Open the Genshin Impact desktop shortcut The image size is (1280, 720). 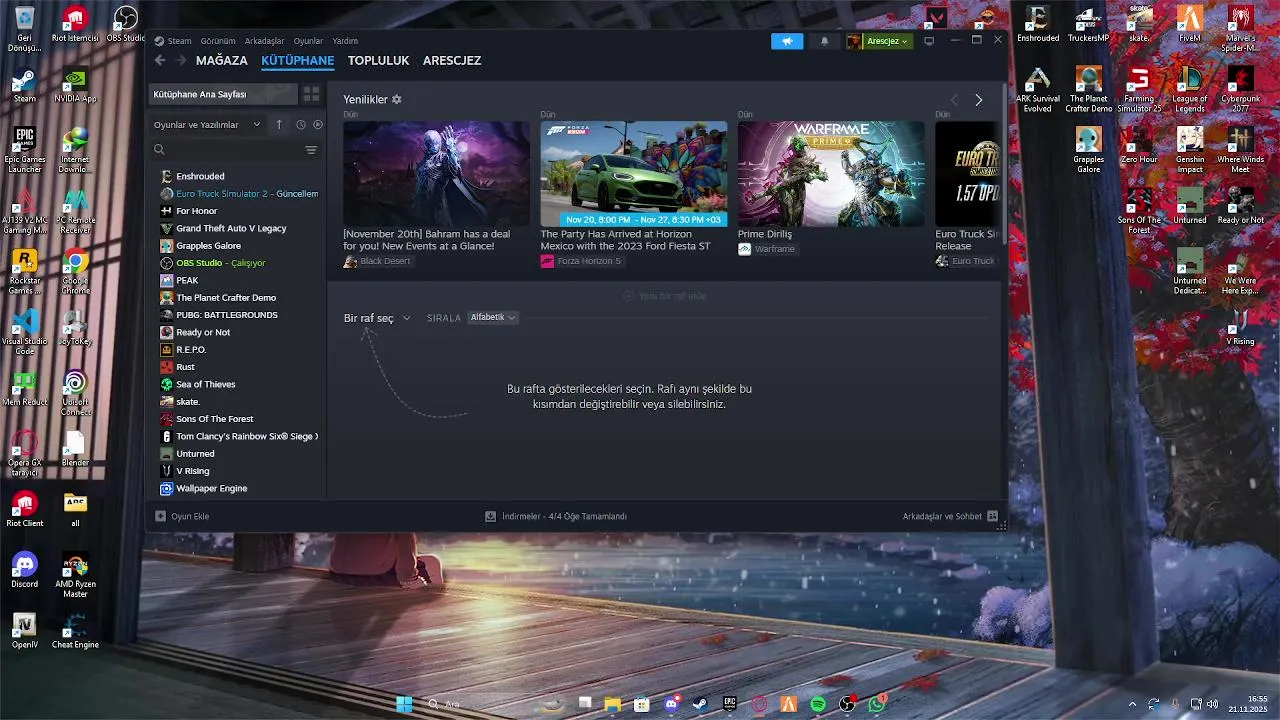(x=1190, y=150)
